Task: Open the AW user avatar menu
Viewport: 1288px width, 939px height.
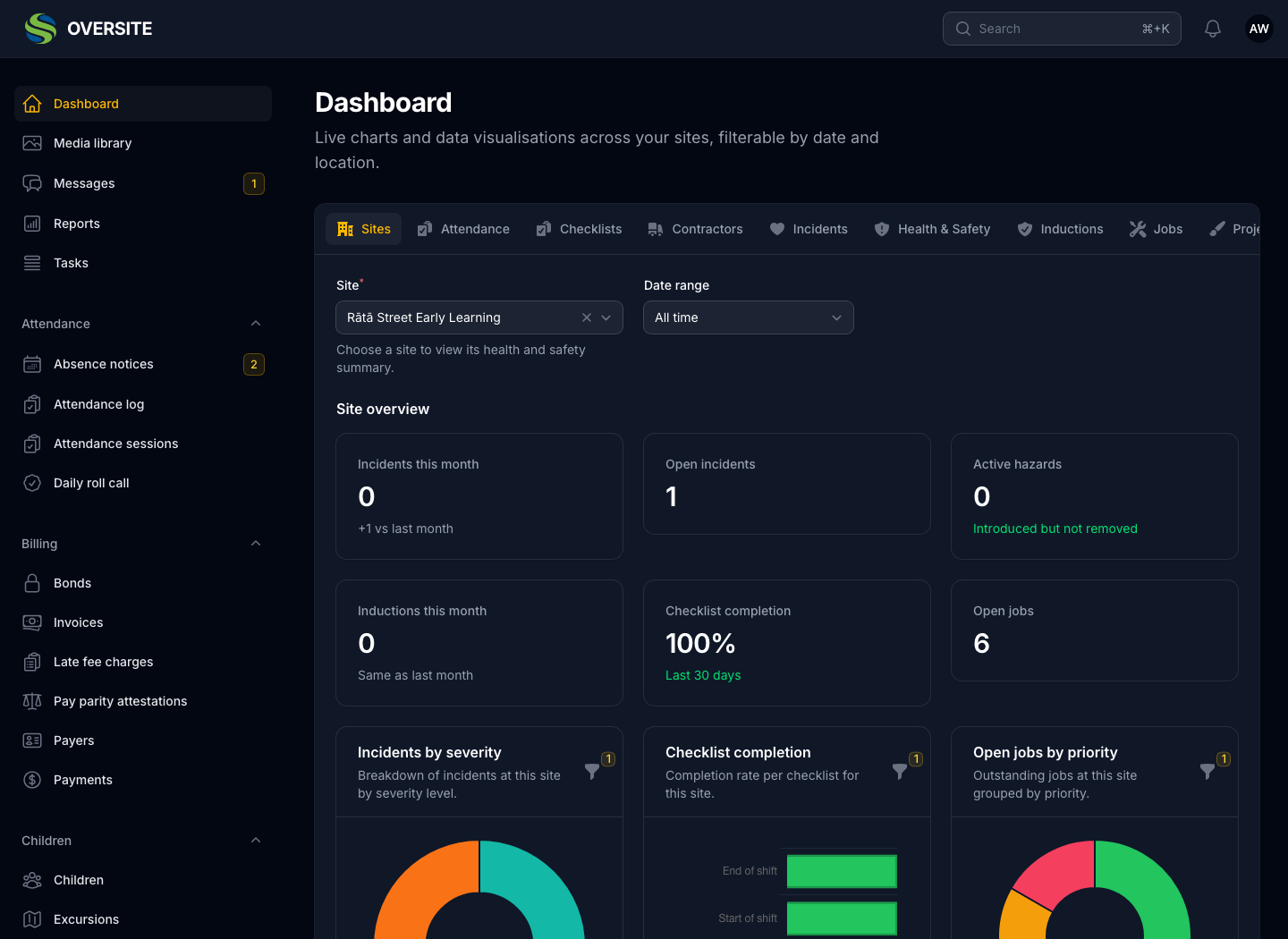Action: [1259, 29]
